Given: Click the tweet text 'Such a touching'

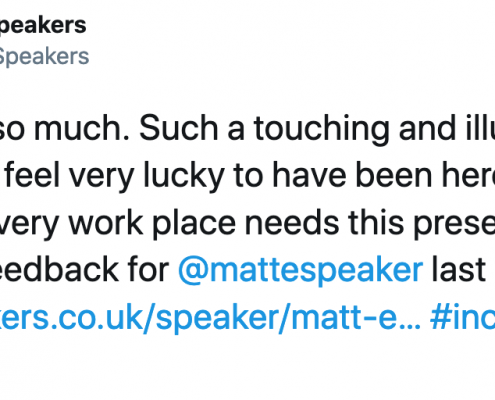Looking at the screenshot, I should point(264,129).
